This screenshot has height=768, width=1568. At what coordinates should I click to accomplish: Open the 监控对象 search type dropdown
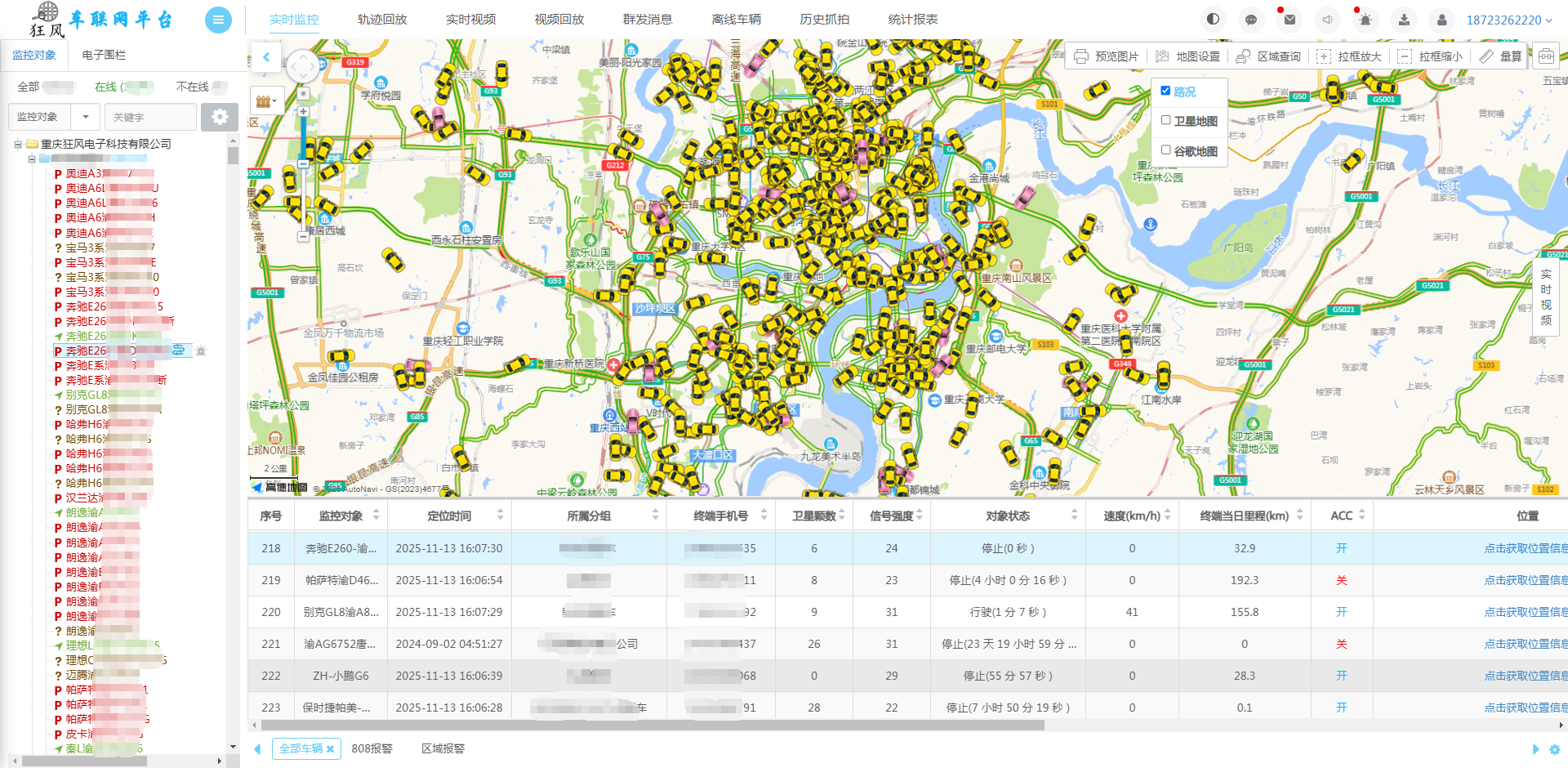(85, 117)
